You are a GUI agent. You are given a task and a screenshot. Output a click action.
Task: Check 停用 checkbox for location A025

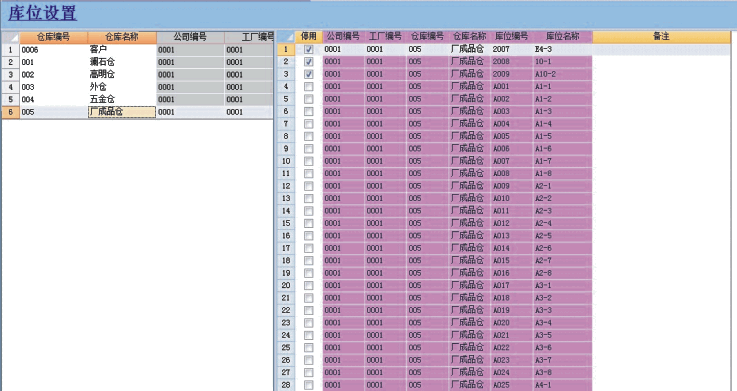point(309,385)
